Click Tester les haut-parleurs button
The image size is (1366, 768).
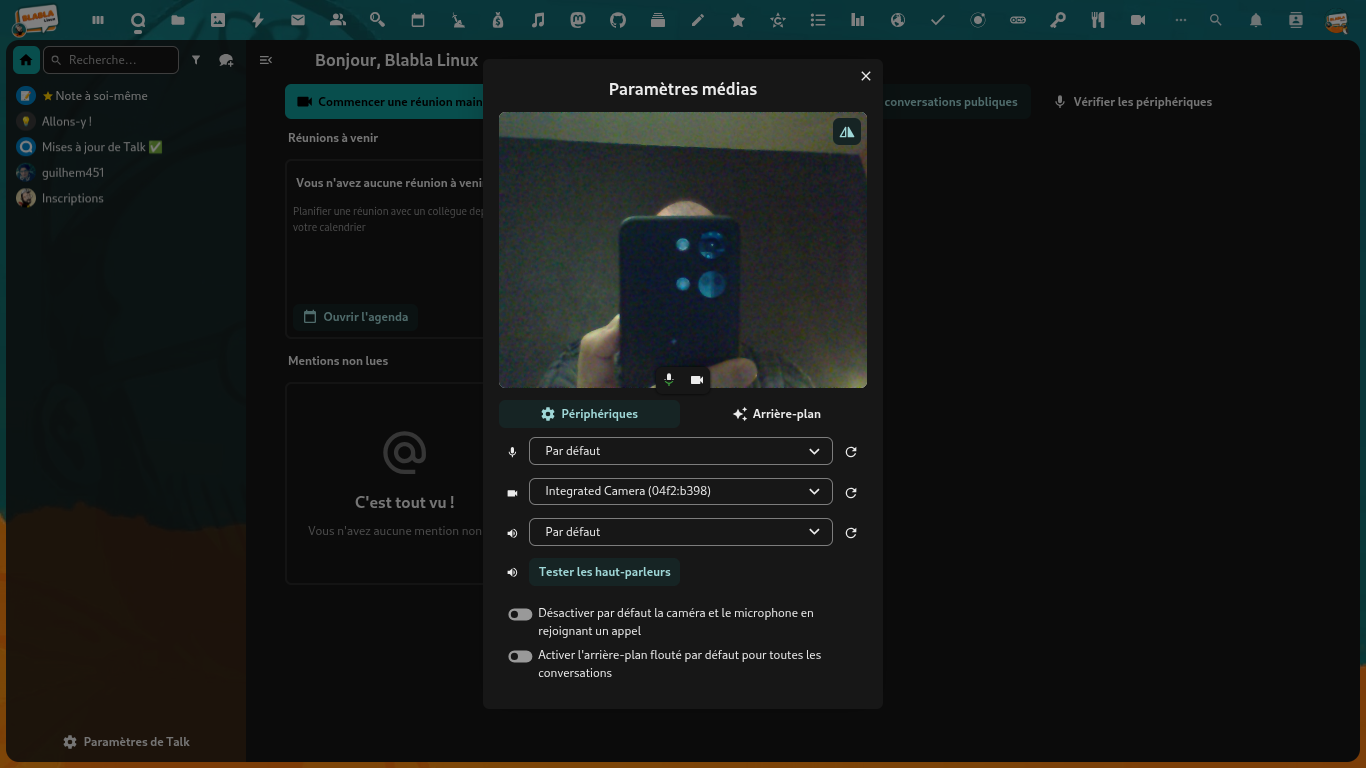604,572
